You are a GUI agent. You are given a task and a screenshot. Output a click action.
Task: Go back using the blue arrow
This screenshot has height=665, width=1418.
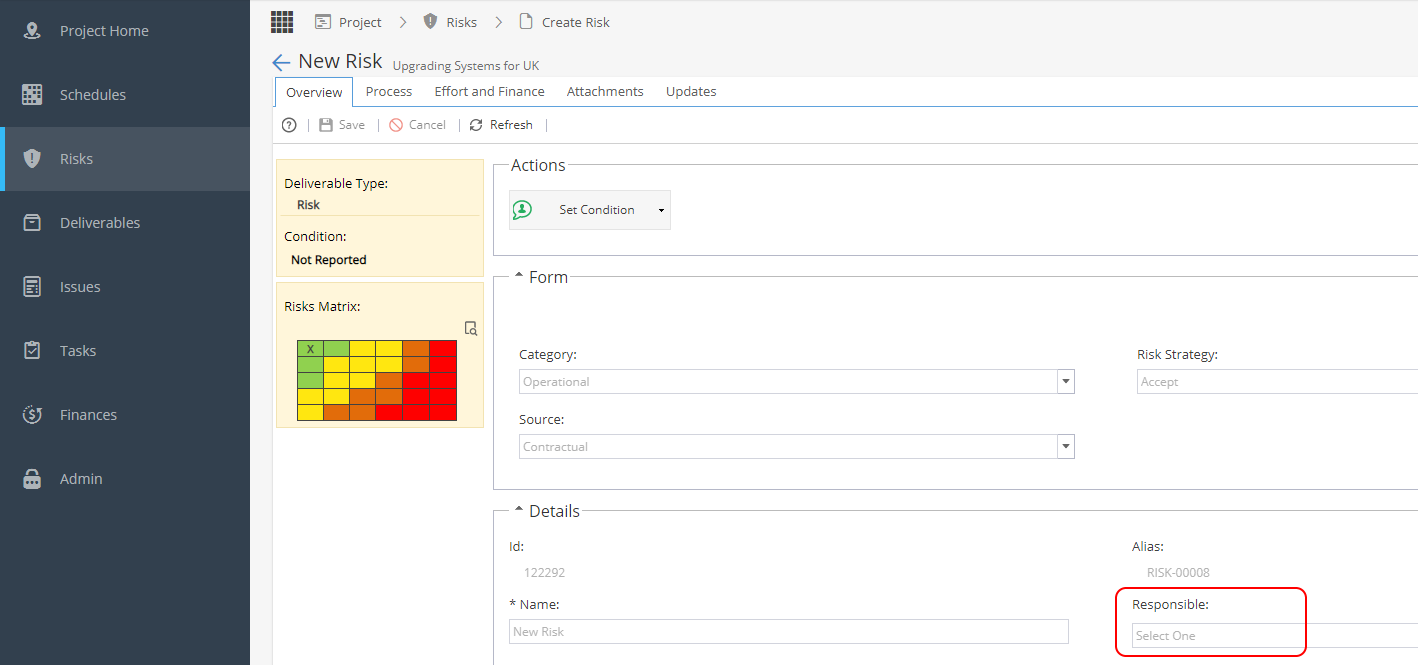(x=281, y=62)
